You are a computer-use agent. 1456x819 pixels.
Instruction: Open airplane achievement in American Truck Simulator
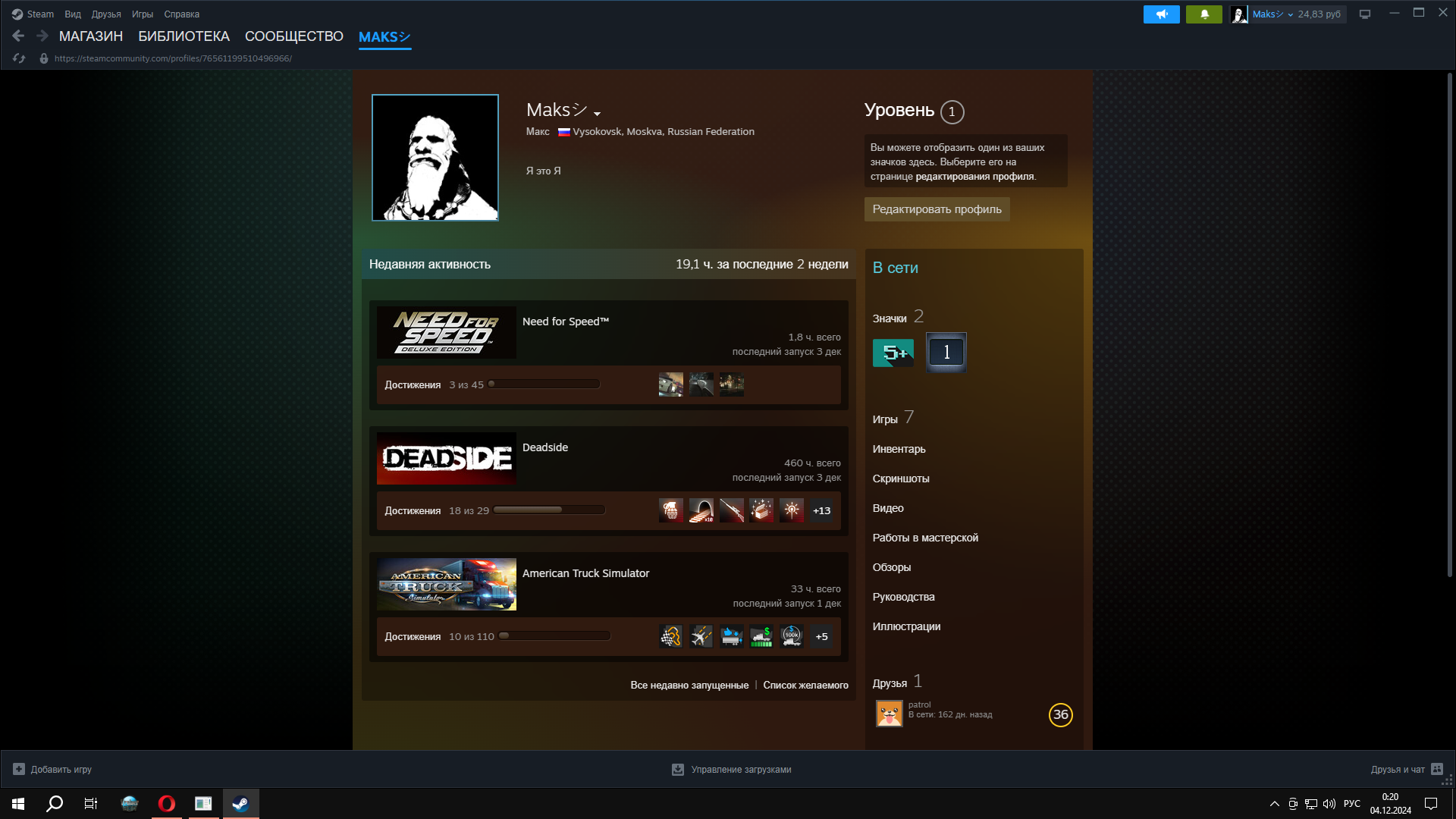[701, 636]
